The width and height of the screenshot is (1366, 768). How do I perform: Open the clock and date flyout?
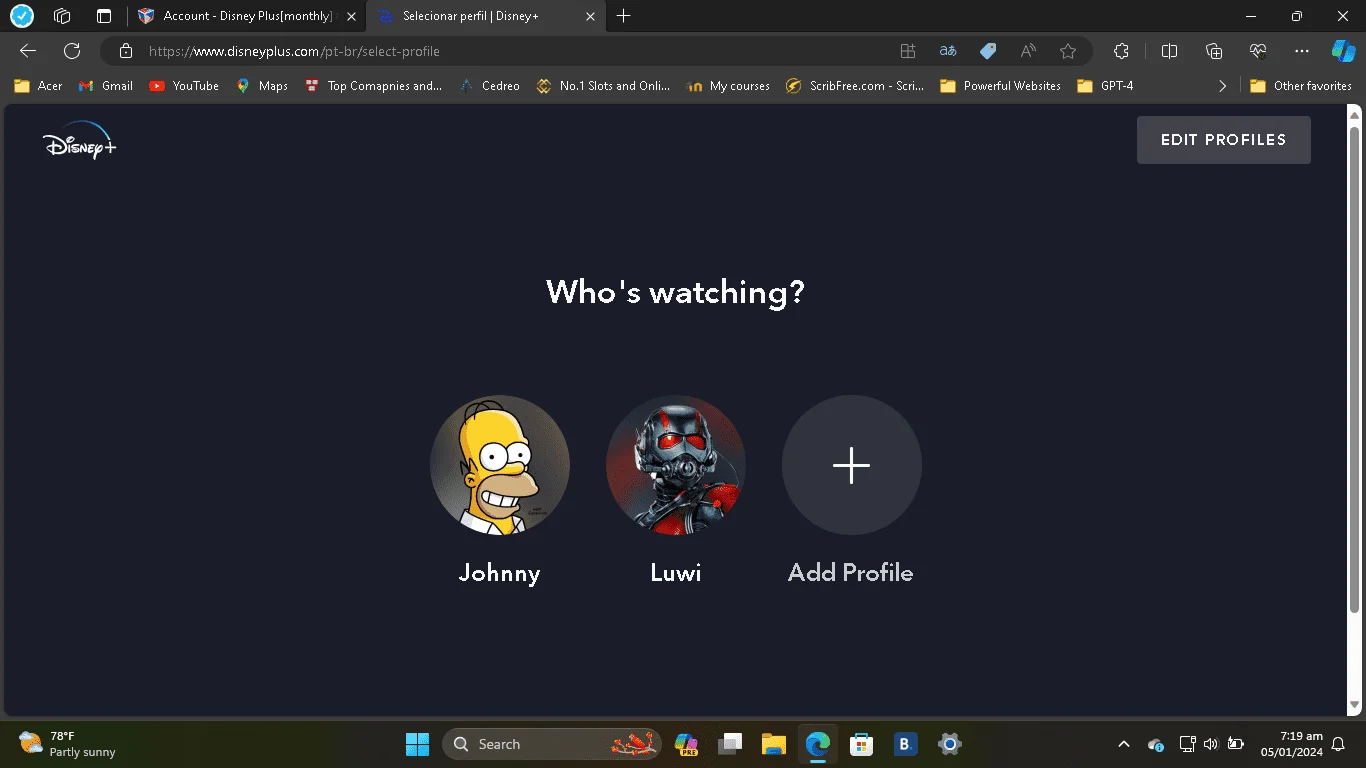point(1291,744)
